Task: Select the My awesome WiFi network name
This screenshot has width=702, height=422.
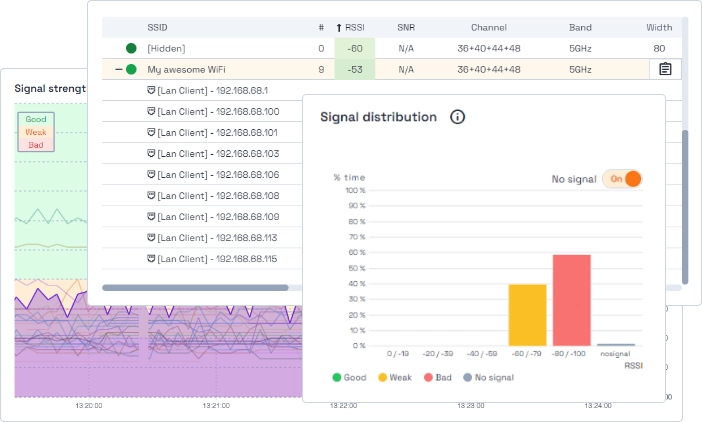Action: pyautogui.click(x=186, y=69)
